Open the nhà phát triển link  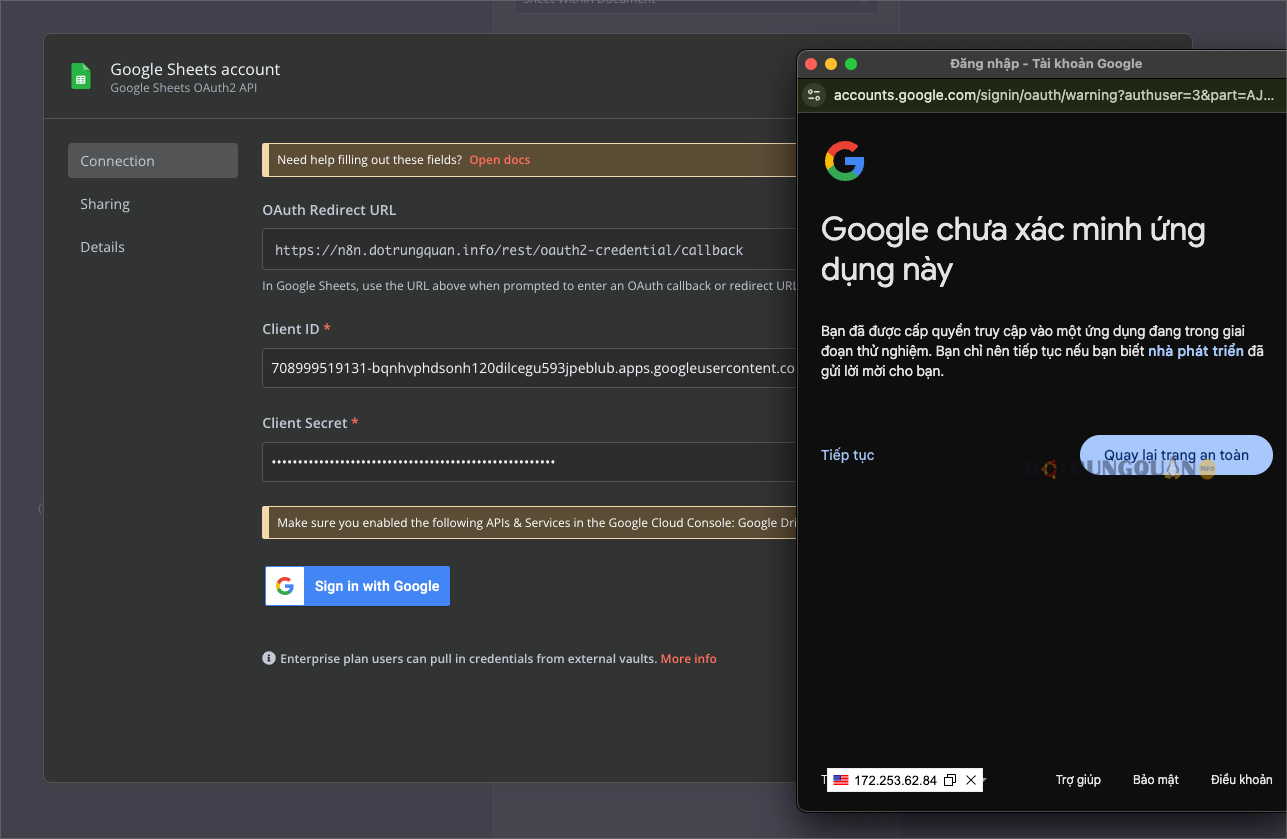(1196, 351)
